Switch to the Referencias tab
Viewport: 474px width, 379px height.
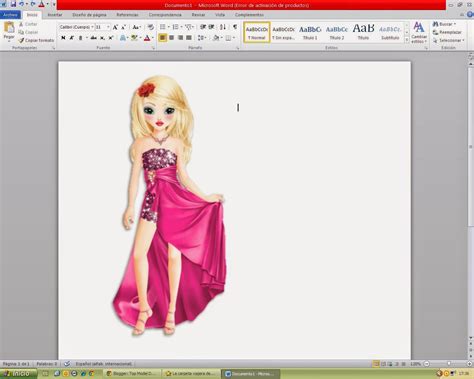tap(127, 15)
